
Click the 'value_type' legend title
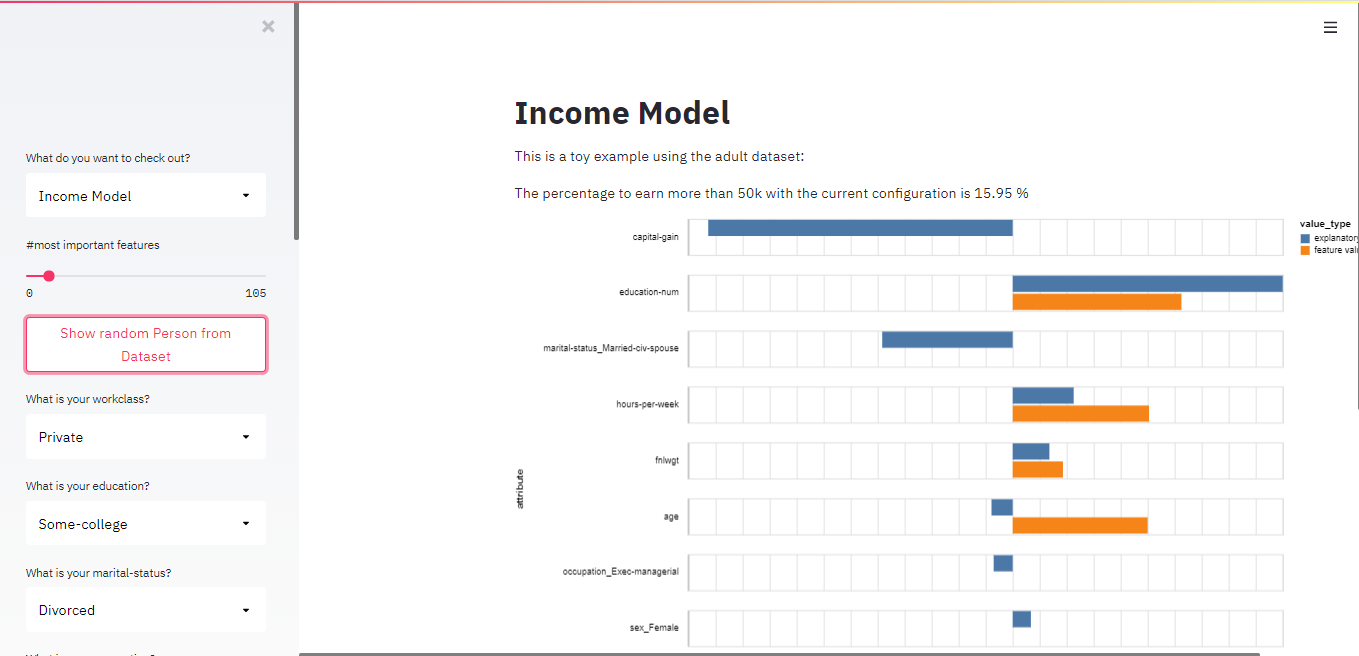tap(1325, 224)
